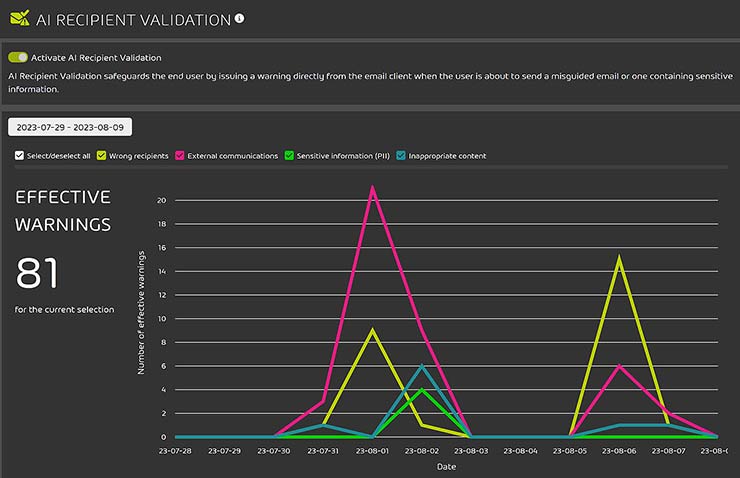Hide the green Sensitive information (PII) series
Image resolution: width=740 pixels, height=478 pixels.
pyautogui.click(x=290, y=156)
